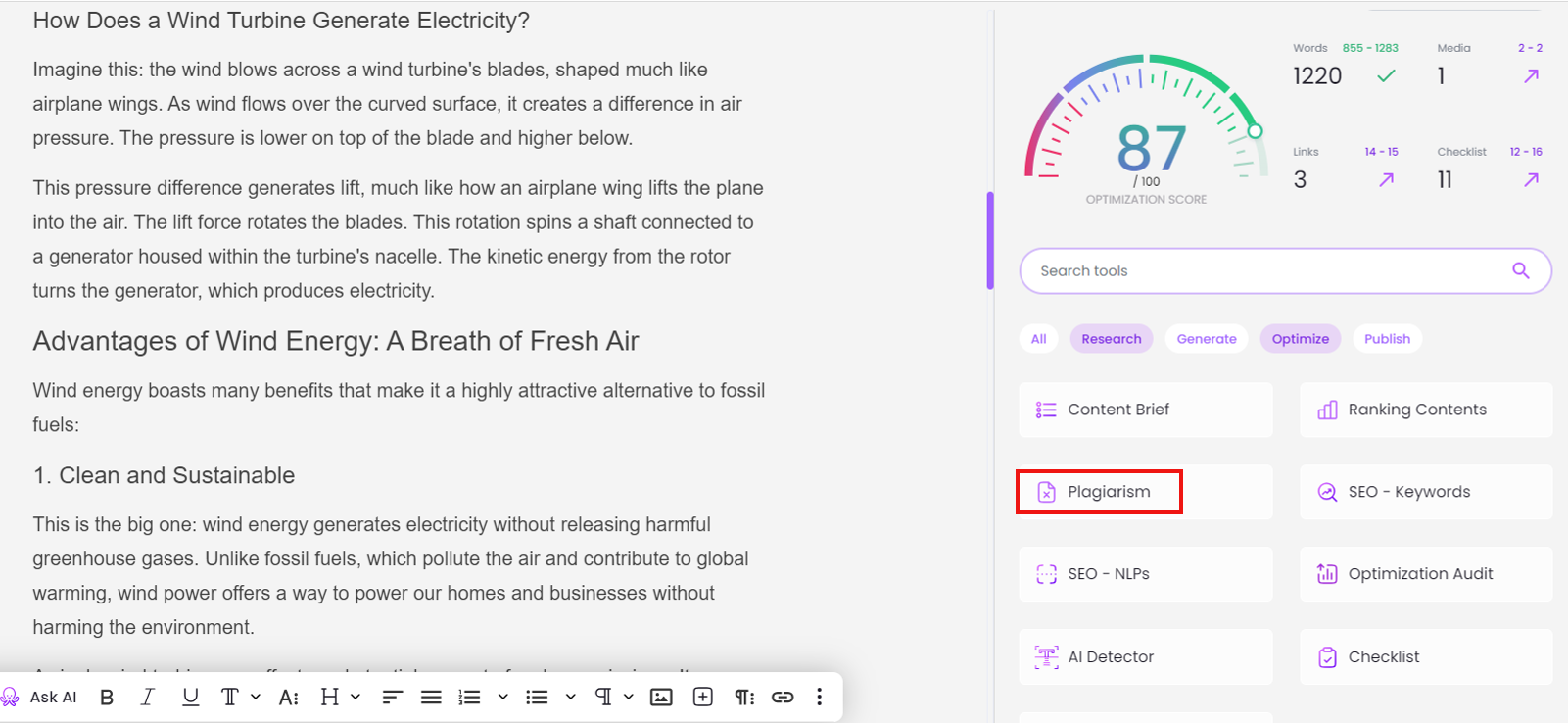Toggle bold formatting in the toolbar
The width and height of the screenshot is (1568, 723).
[107, 697]
